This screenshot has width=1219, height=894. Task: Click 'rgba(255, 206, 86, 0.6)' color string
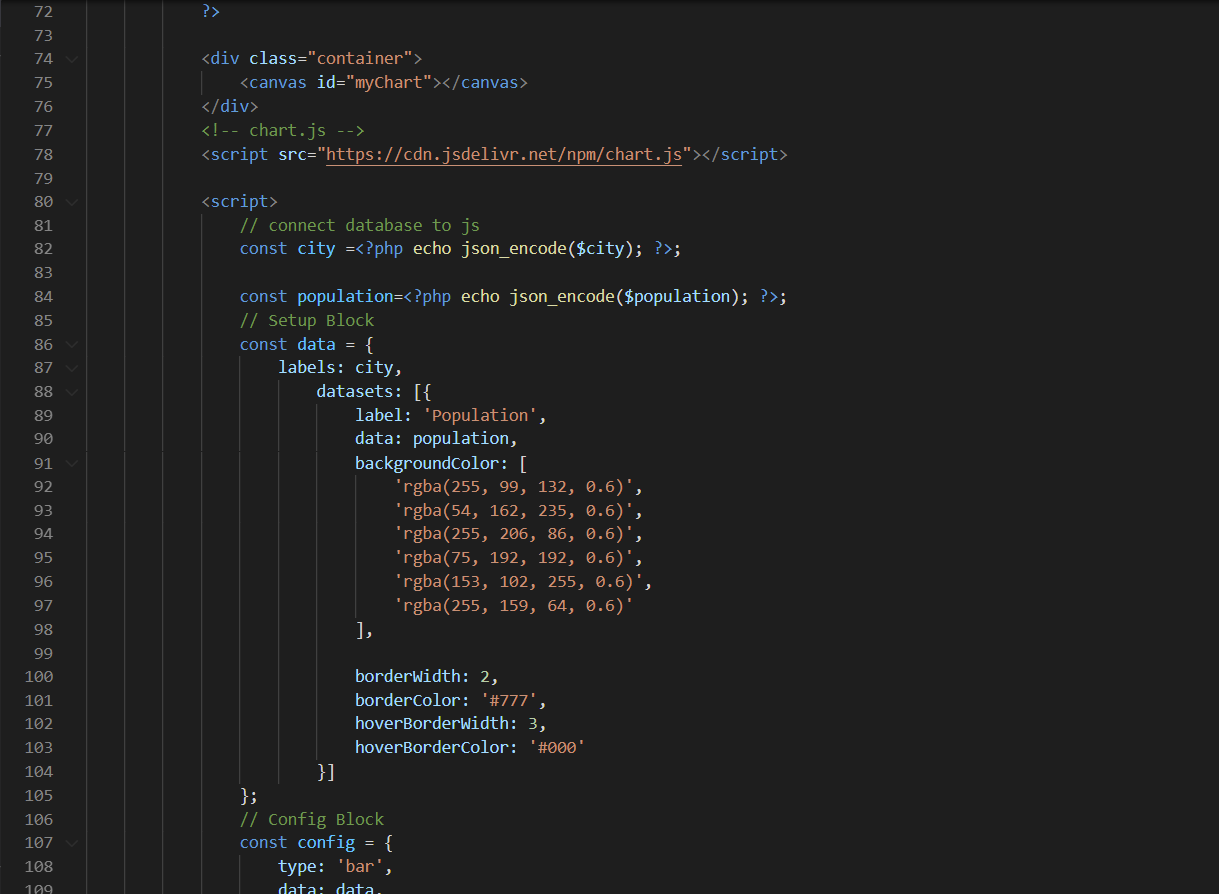pos(514,534)
